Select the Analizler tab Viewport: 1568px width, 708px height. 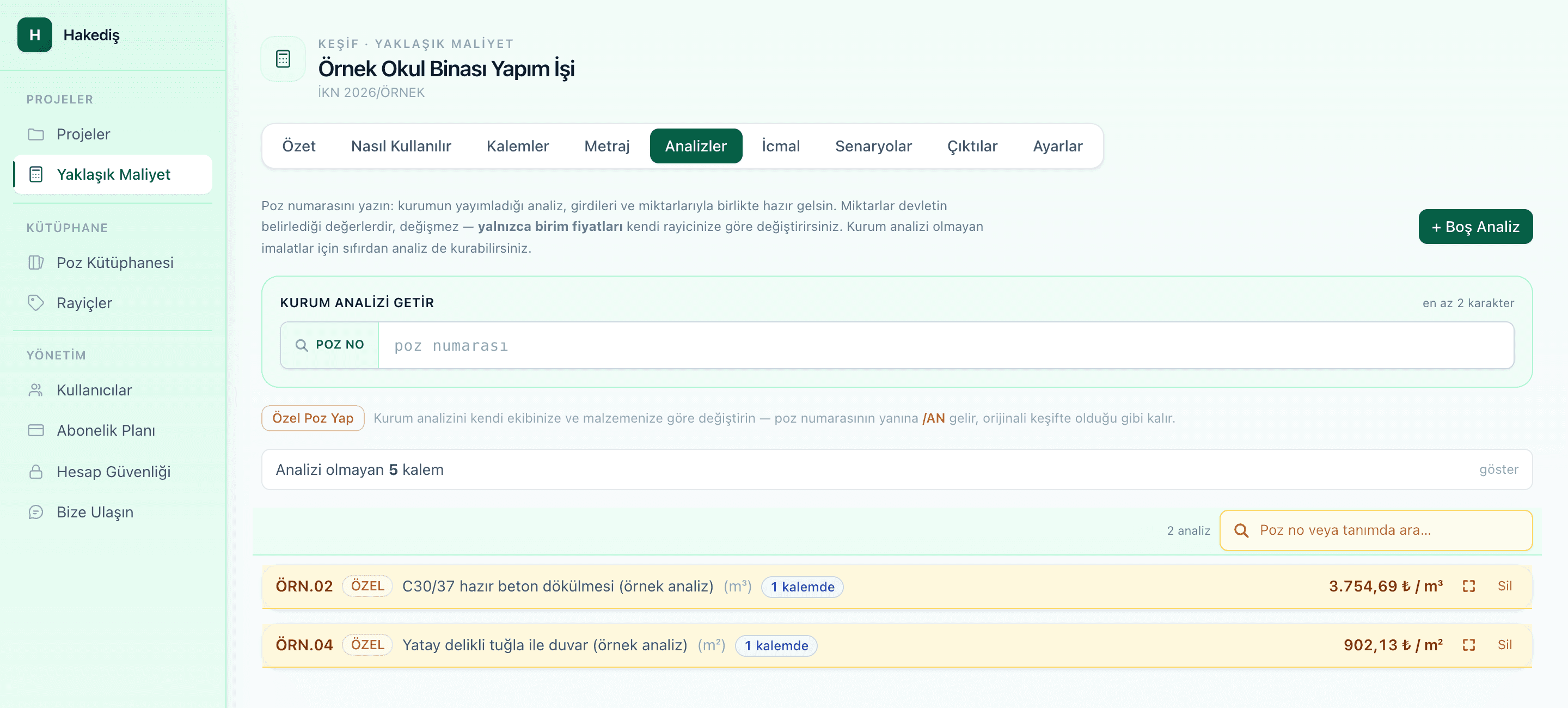tap(696, 146)
